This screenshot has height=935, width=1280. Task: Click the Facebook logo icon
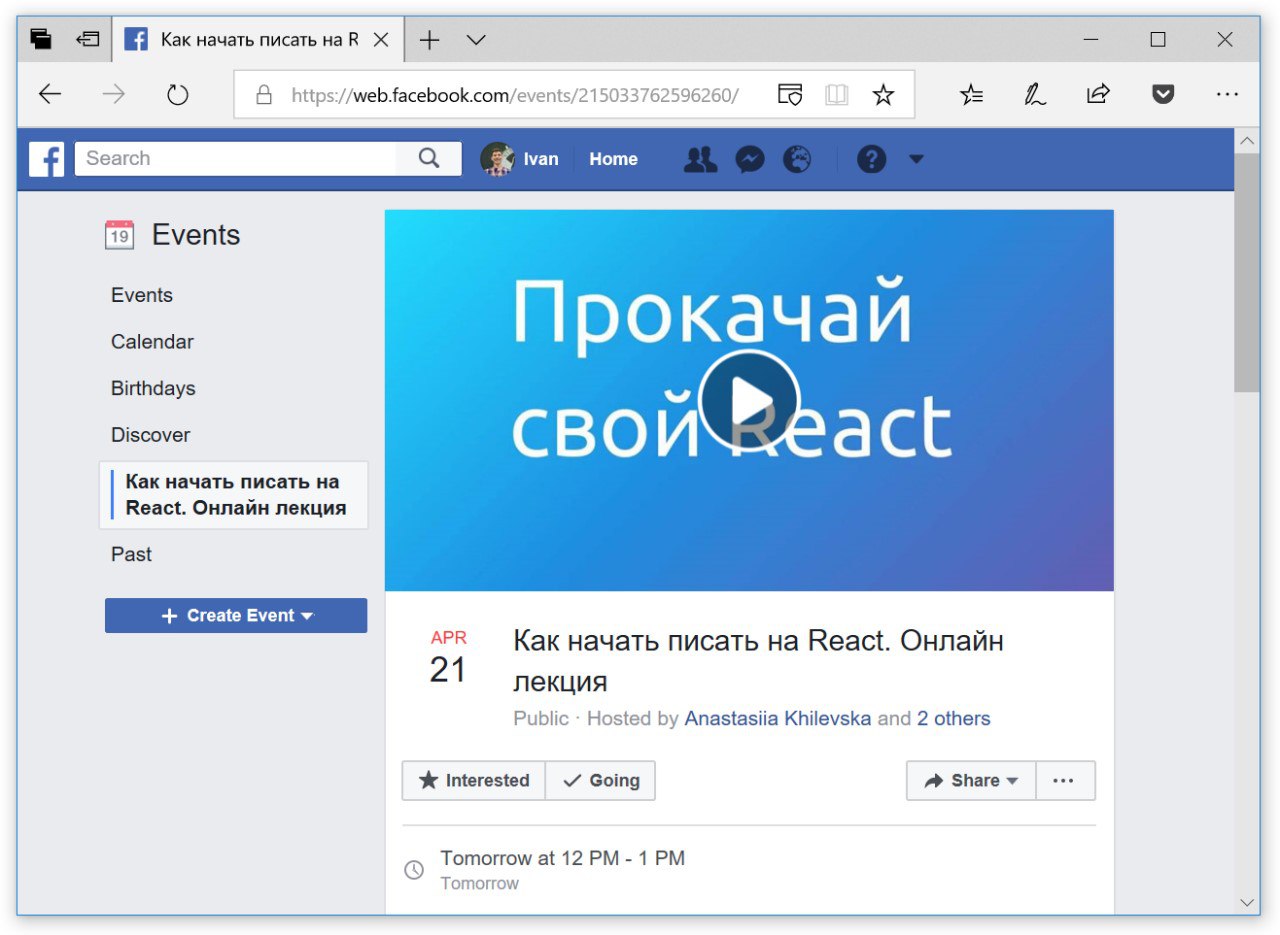[46, 159]
